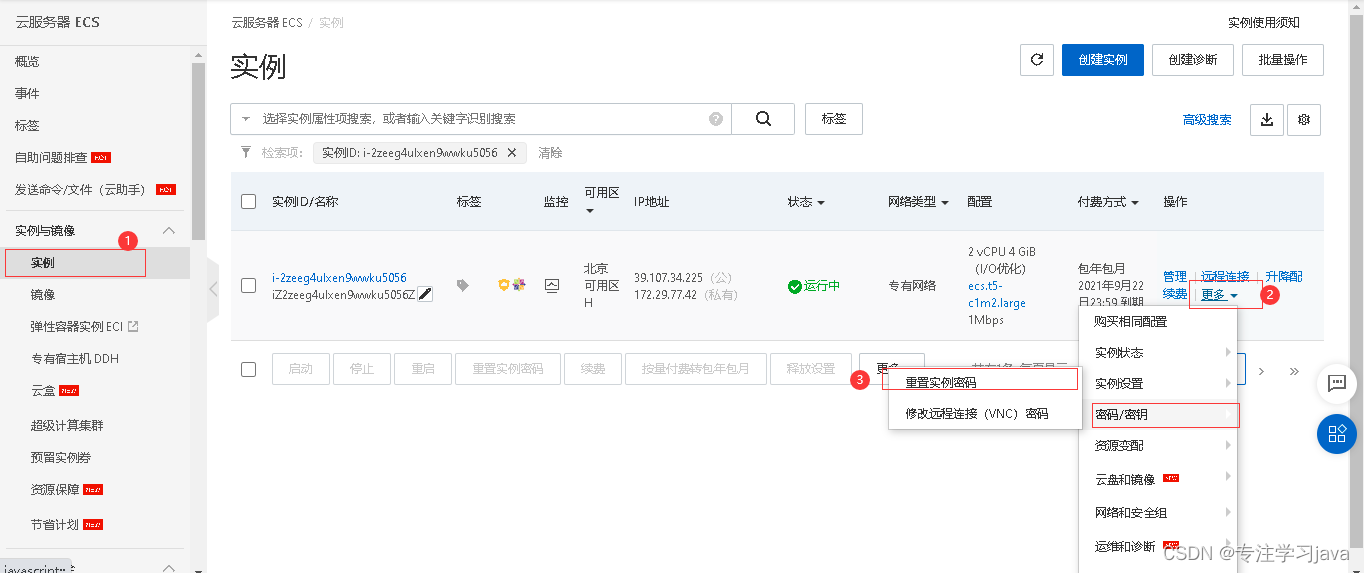Open the search attribute dropdown arrow

246,119
